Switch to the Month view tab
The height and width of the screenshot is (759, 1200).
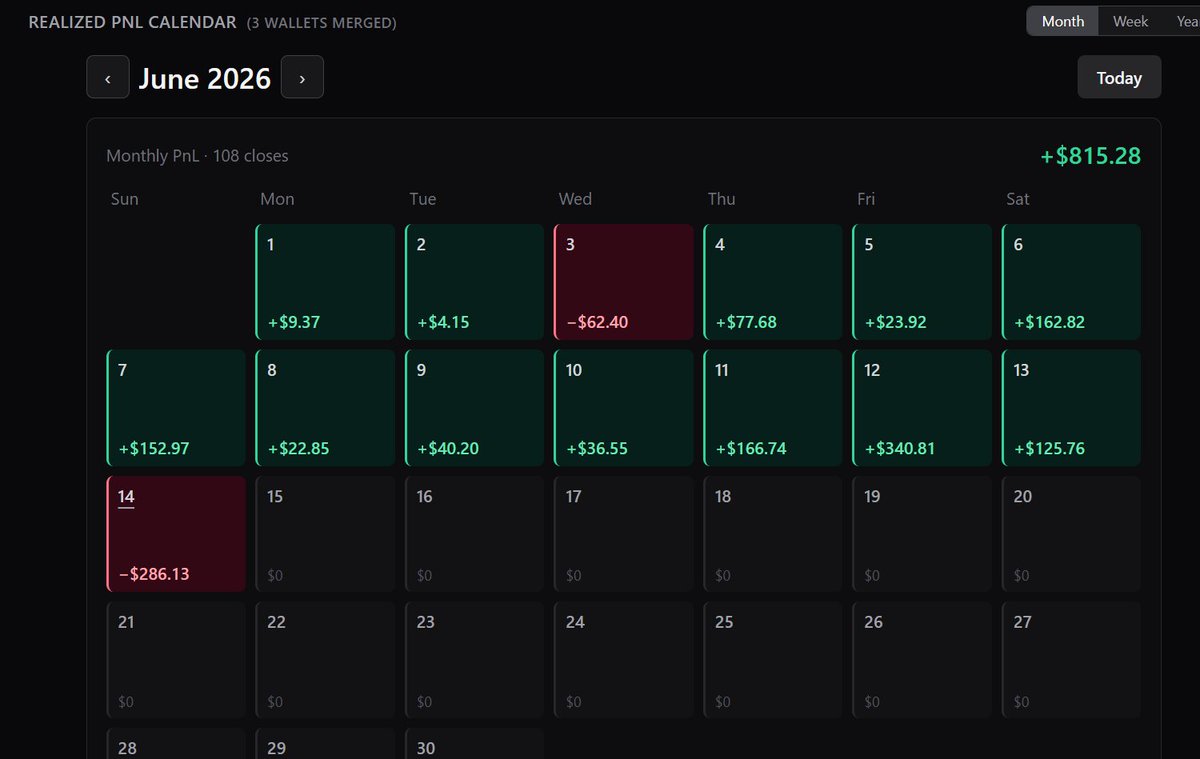pyautogui.click(x=1062, y=21)
